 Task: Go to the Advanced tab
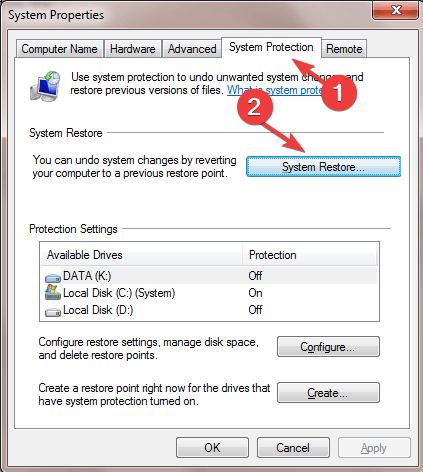click(x=192, y=49)
